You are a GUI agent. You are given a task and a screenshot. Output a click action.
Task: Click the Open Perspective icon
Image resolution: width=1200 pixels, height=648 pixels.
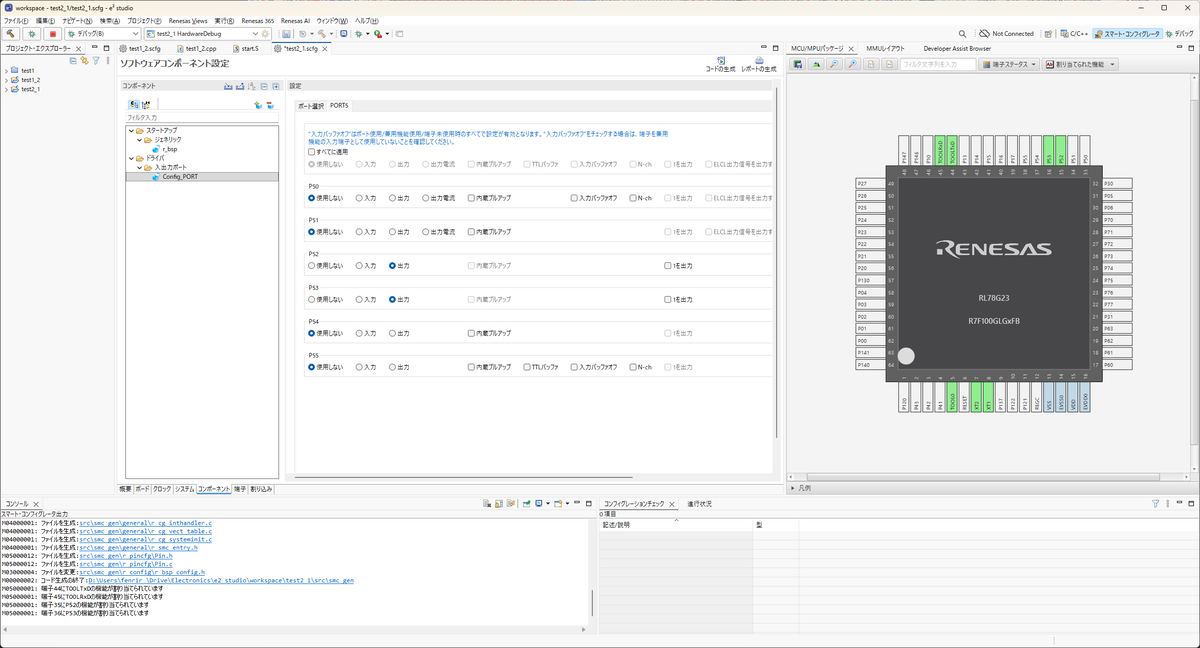pyautogui.click(x=1049, y=33)
